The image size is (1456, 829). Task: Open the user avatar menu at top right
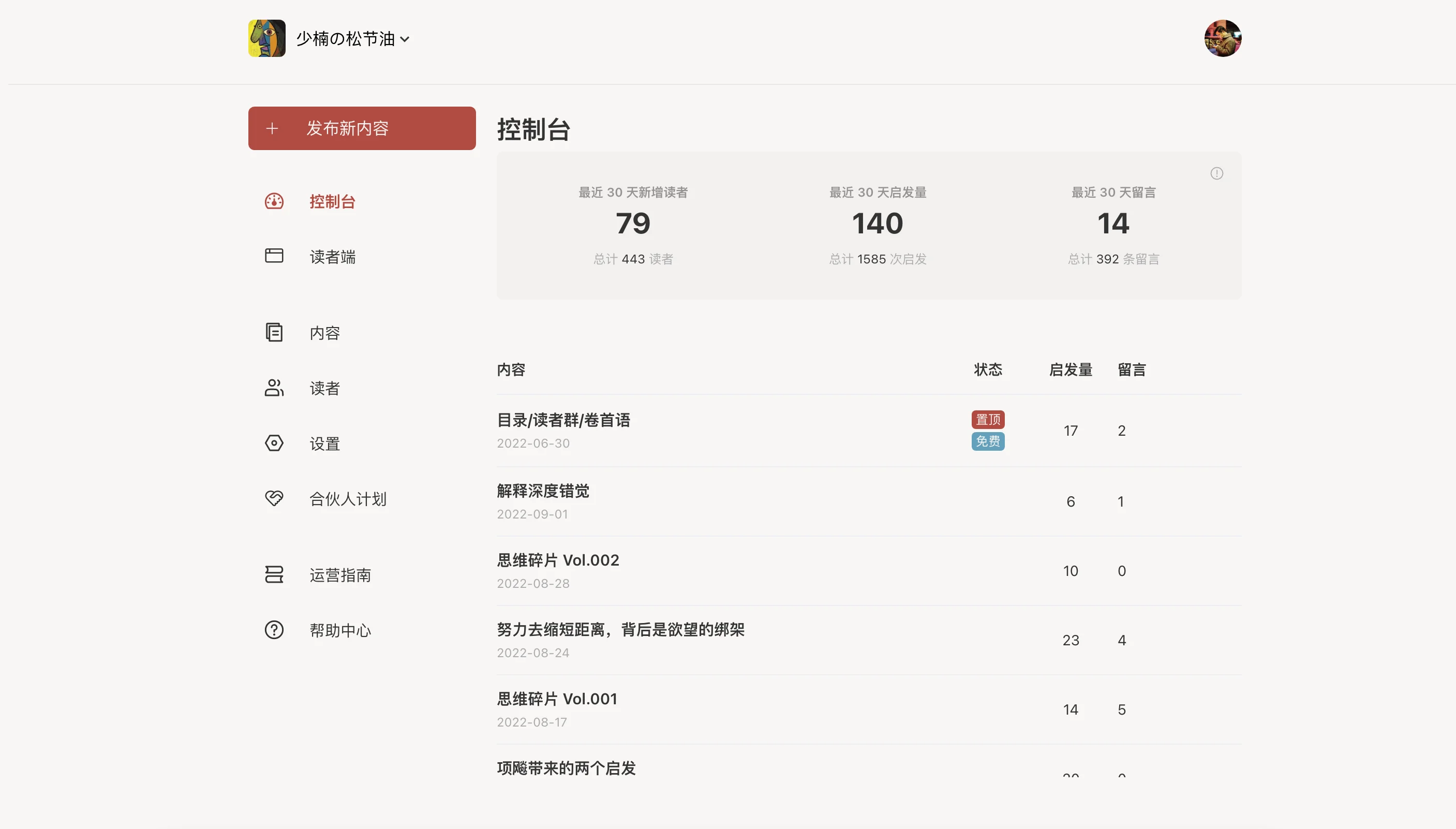1222,38
